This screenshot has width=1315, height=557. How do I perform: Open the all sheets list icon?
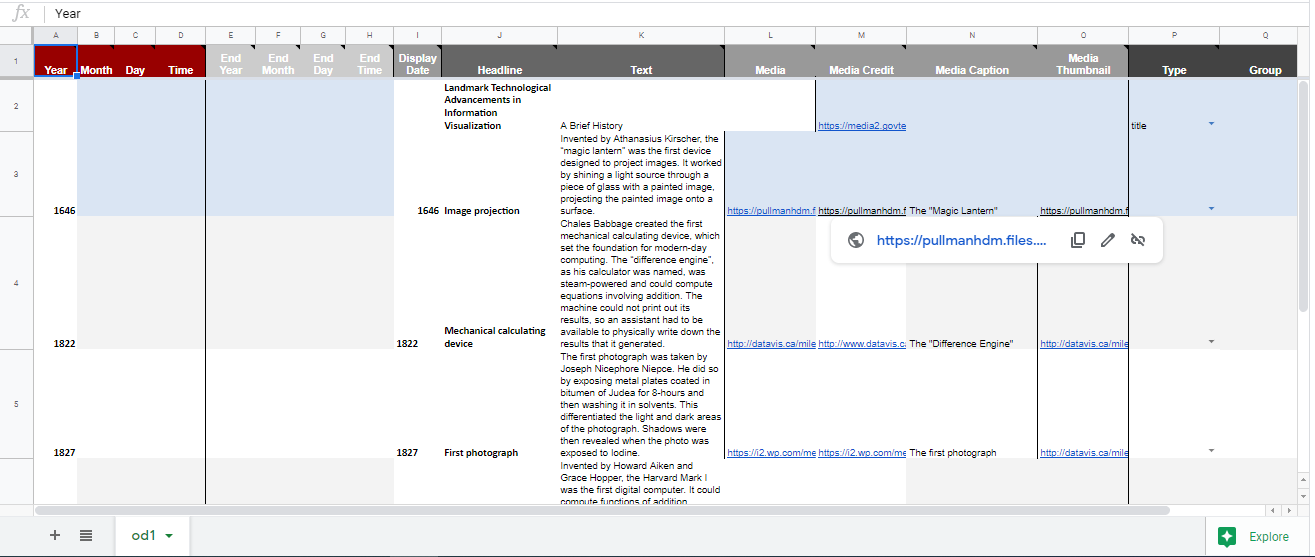[86, 535]
